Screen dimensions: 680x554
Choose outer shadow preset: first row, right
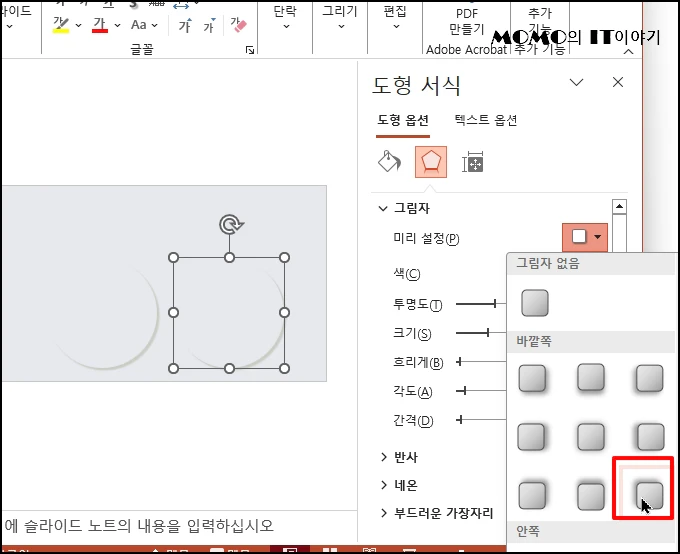click(x=649, y=378)
